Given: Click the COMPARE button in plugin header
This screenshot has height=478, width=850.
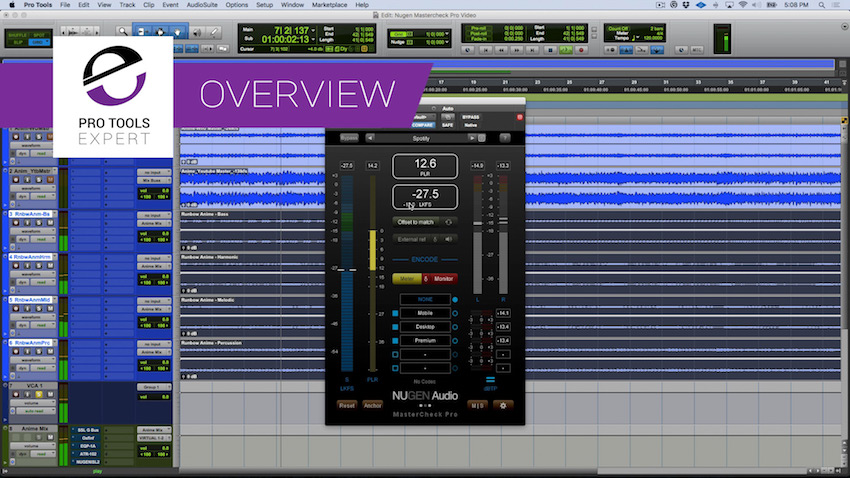Looking at the screenshot, I should coord(422,125).
